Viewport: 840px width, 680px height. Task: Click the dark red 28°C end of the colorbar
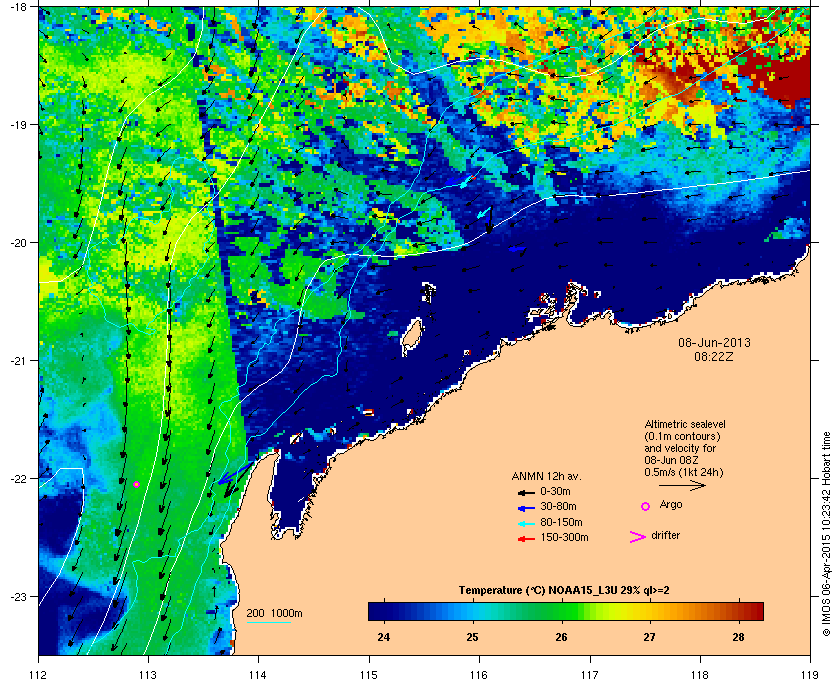(753, 611)
